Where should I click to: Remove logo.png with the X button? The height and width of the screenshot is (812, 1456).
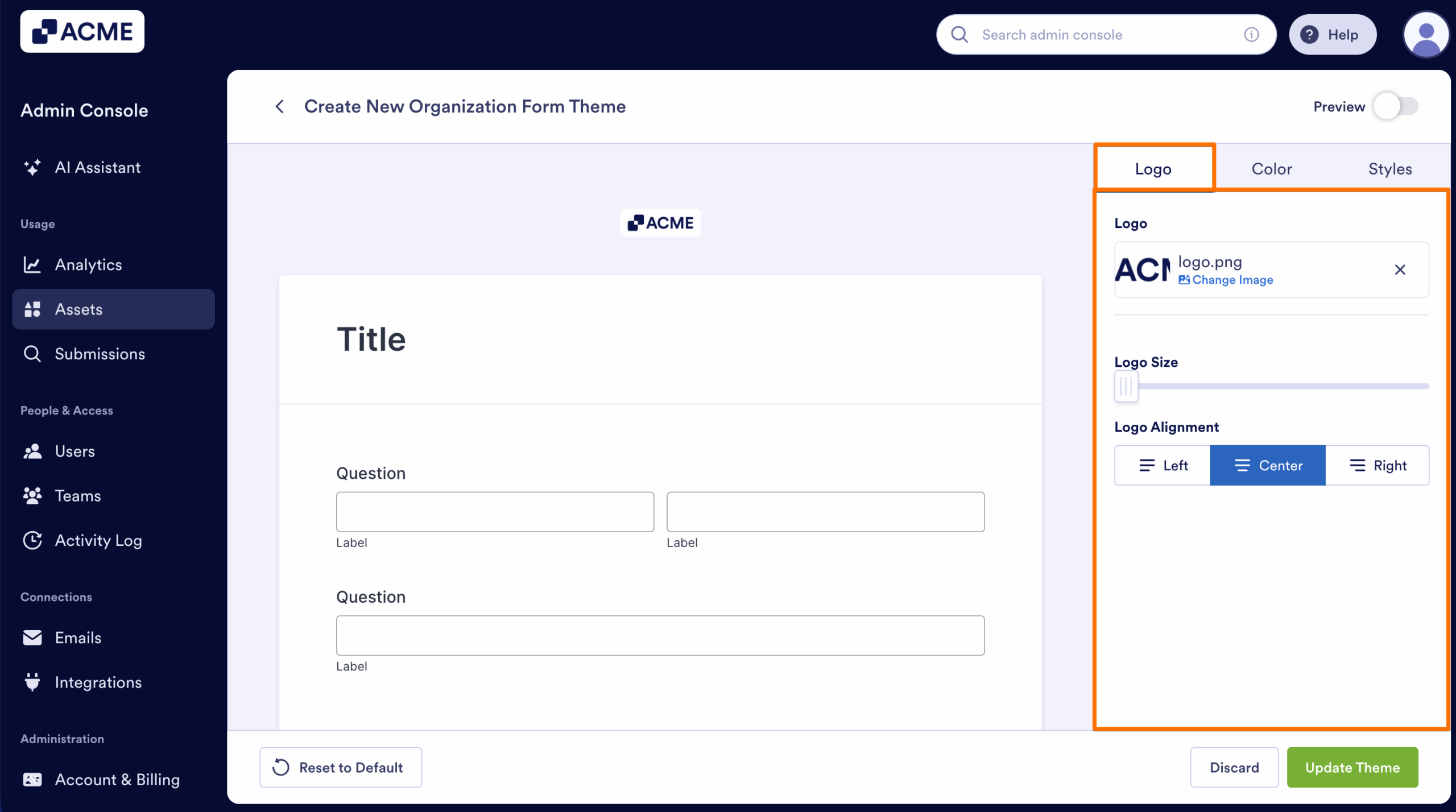coord(1400,270)
